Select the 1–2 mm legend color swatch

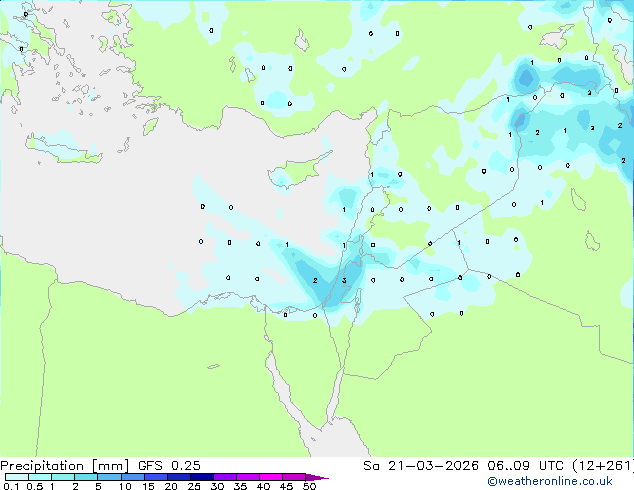tap(63, 477)
